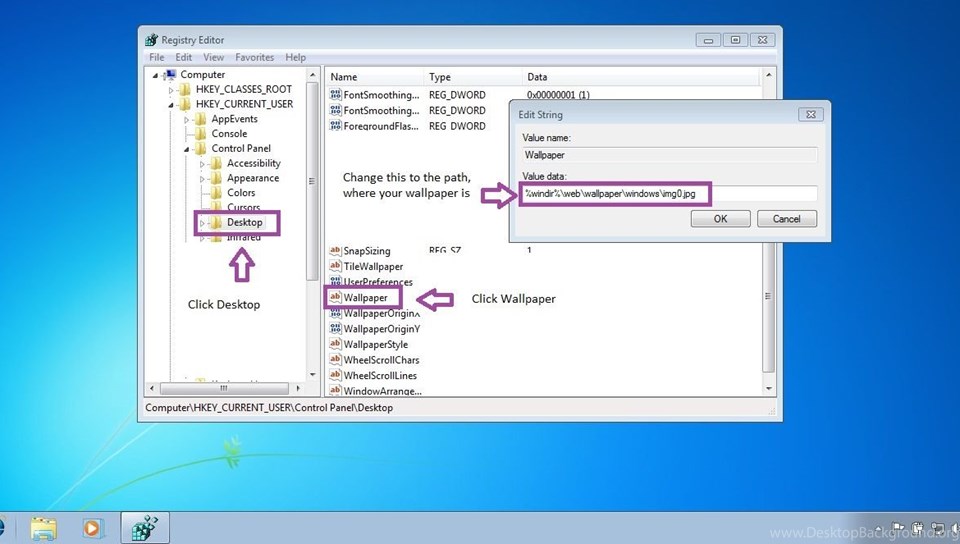Click the ForegroundFlas... DWORD value icon
960x544 pixels.
coord(335,125)
